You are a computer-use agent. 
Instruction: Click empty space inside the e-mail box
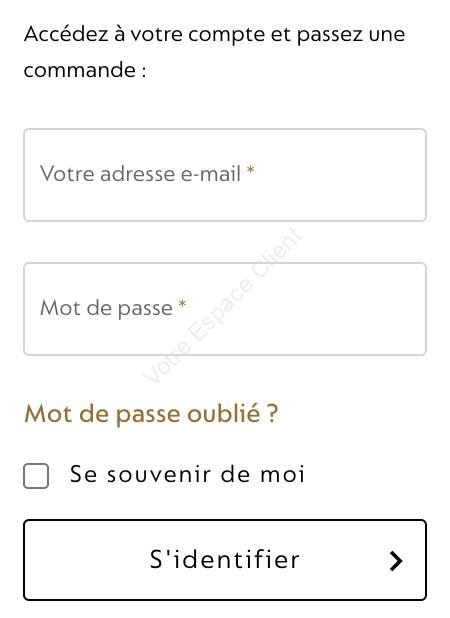339,175
